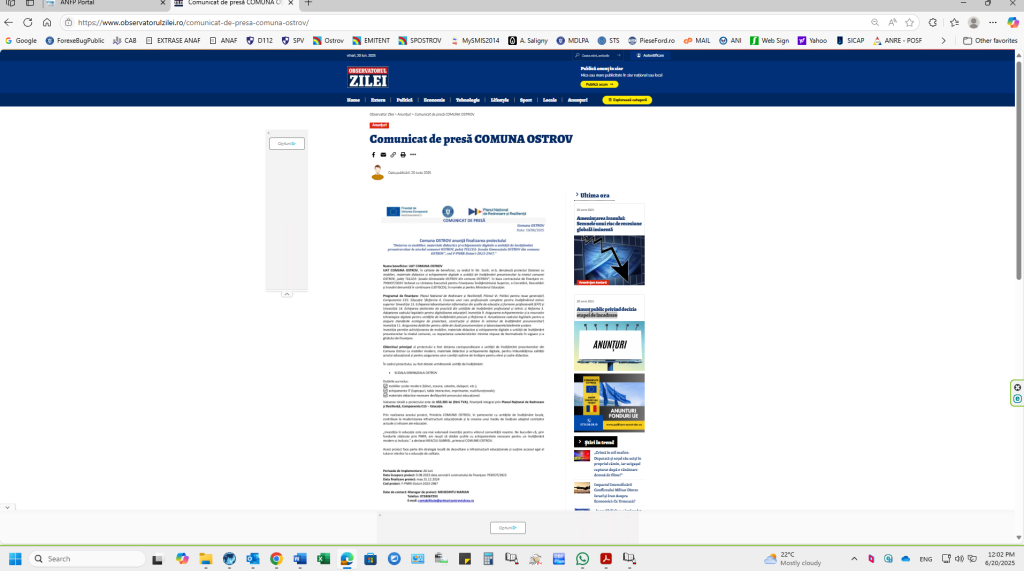Share the article on Facebook
Screen dimensions: 1024x571
click(374, 155)
